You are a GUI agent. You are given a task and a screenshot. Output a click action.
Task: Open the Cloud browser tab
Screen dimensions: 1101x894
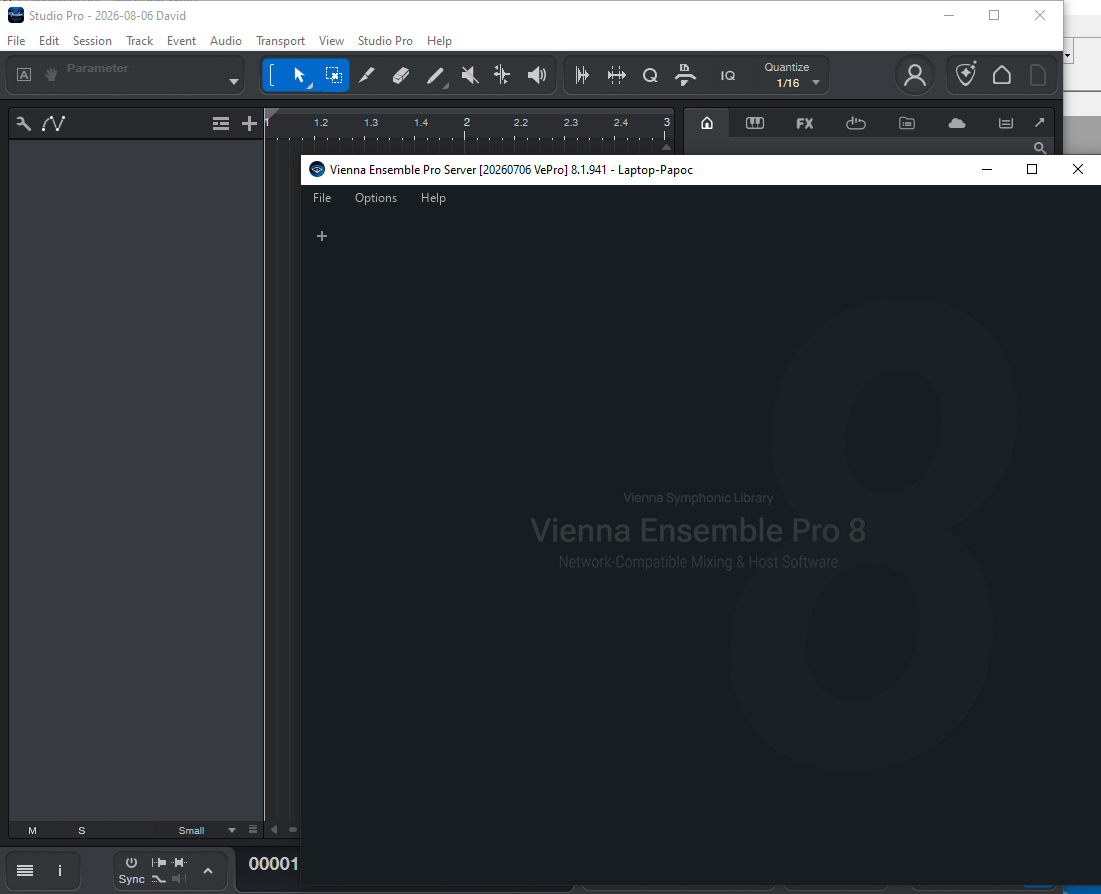click(x=956, y=124)
